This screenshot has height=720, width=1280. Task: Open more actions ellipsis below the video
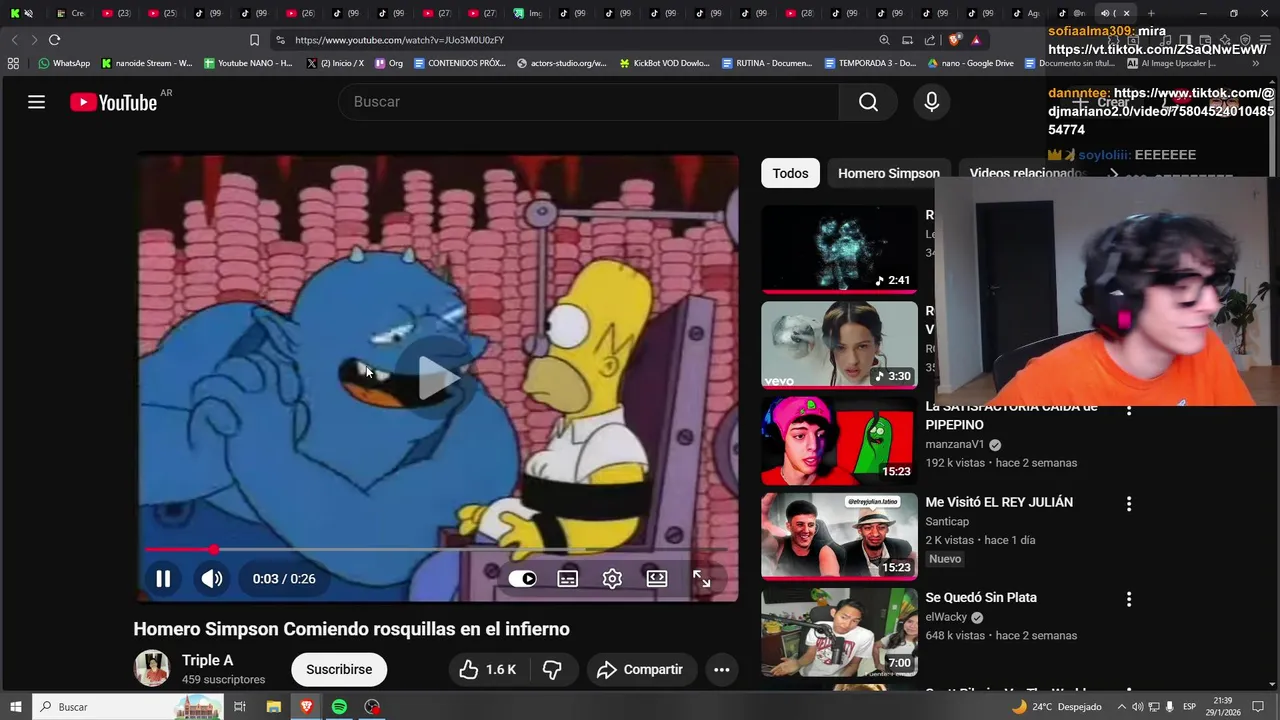[x=721, y=670]
